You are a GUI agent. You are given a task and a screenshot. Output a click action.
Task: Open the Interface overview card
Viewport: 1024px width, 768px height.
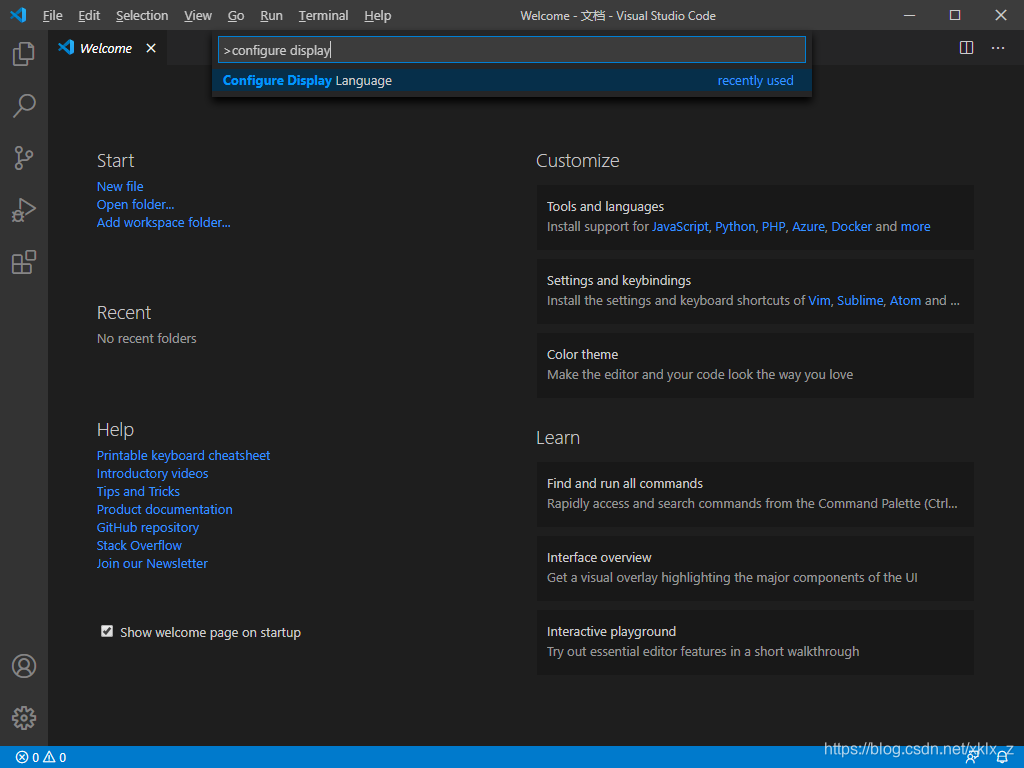coord(755,568)
